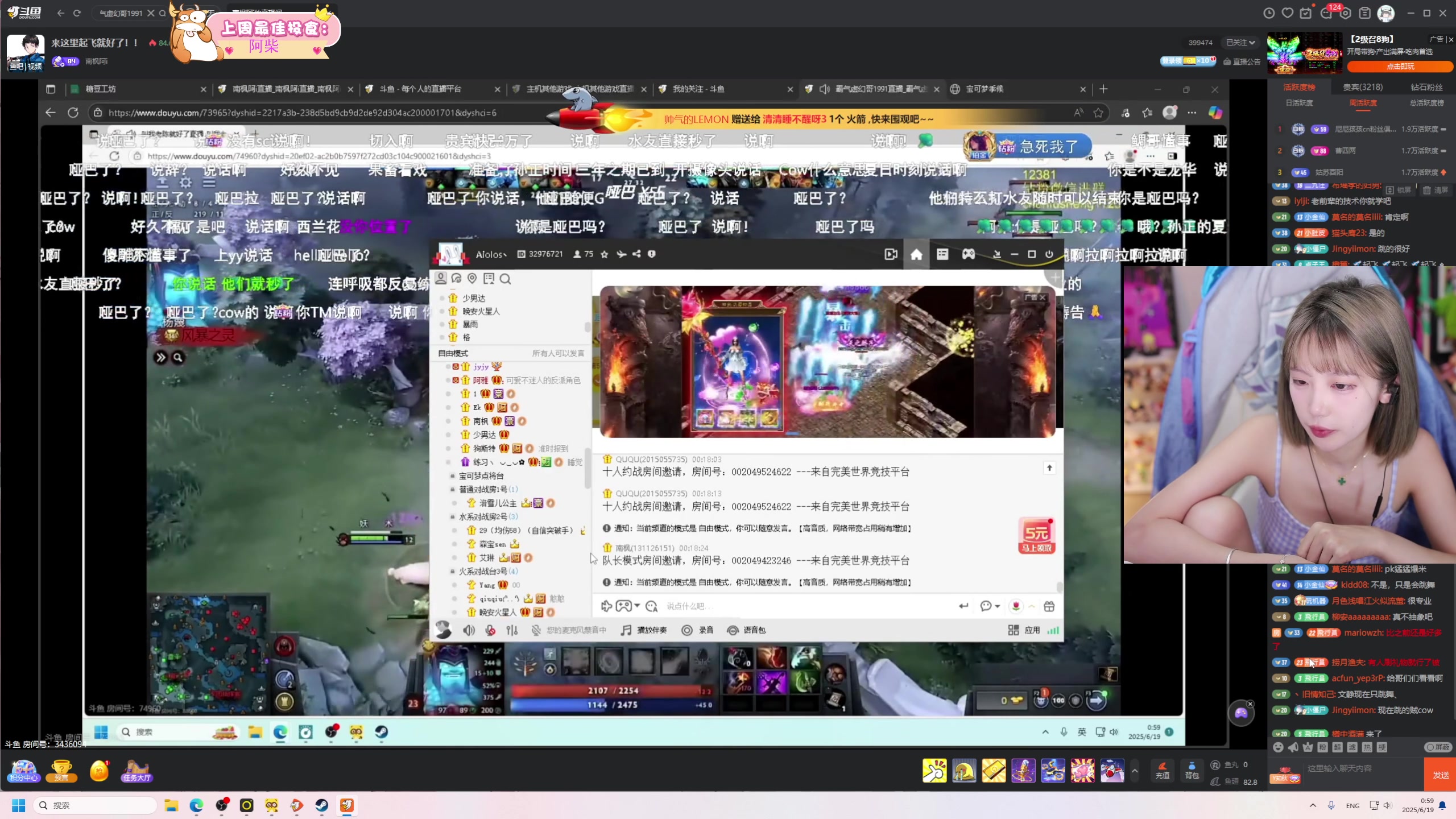Click the messages icon with 124 badge
Screen dimensions: 1456x819
[1327, 13]
